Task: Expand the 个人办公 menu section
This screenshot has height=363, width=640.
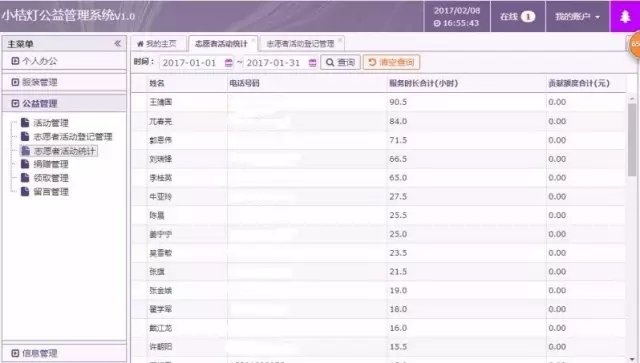Action: click(x=64, y=61)
